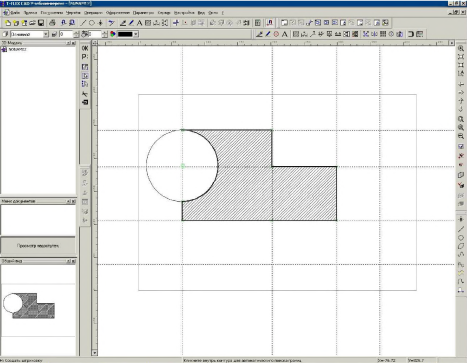467x363 pixels.
Task: Click the Print icon
Action: point(52,23)
